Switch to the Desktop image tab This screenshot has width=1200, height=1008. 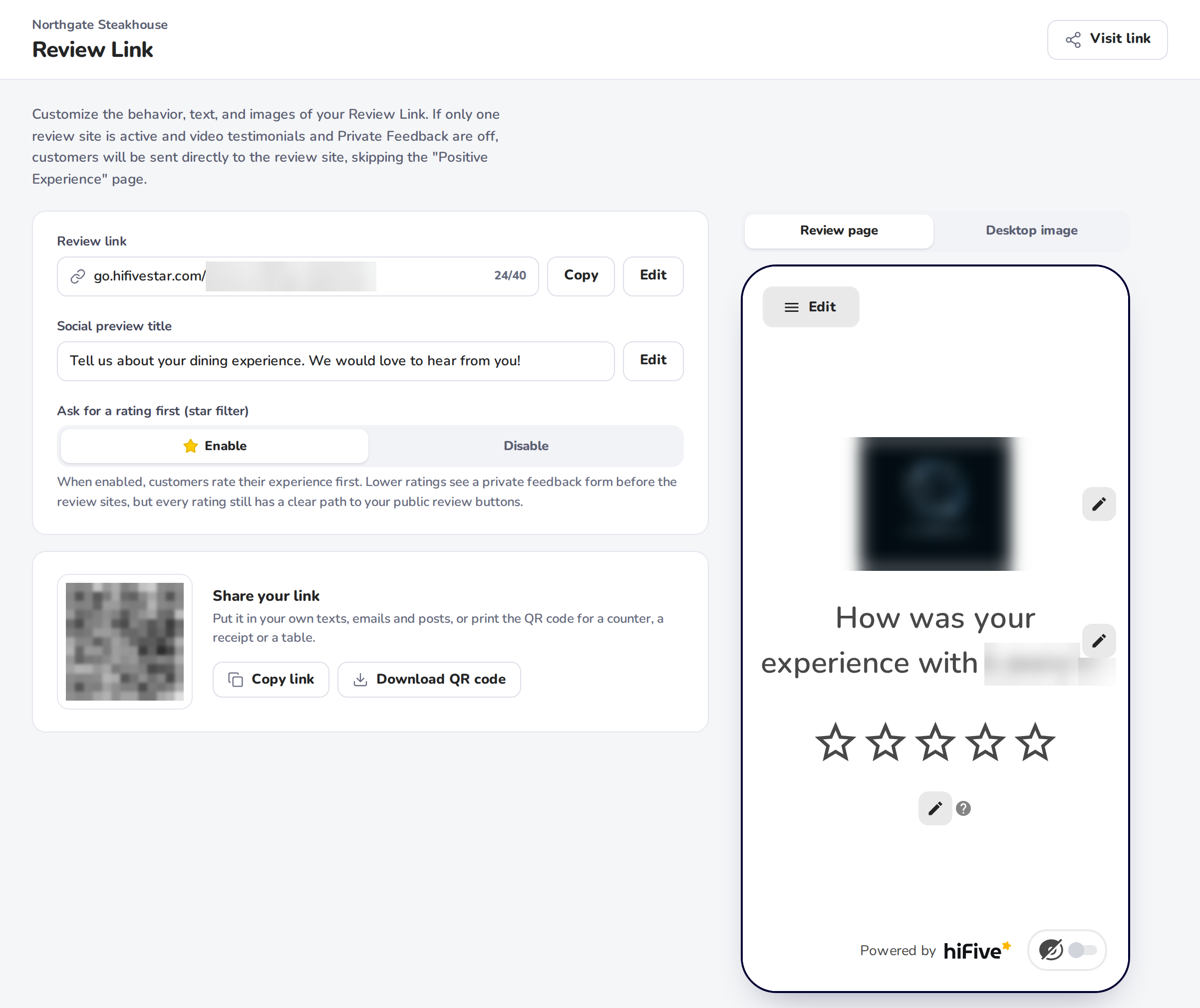(x=1031, y=231)
